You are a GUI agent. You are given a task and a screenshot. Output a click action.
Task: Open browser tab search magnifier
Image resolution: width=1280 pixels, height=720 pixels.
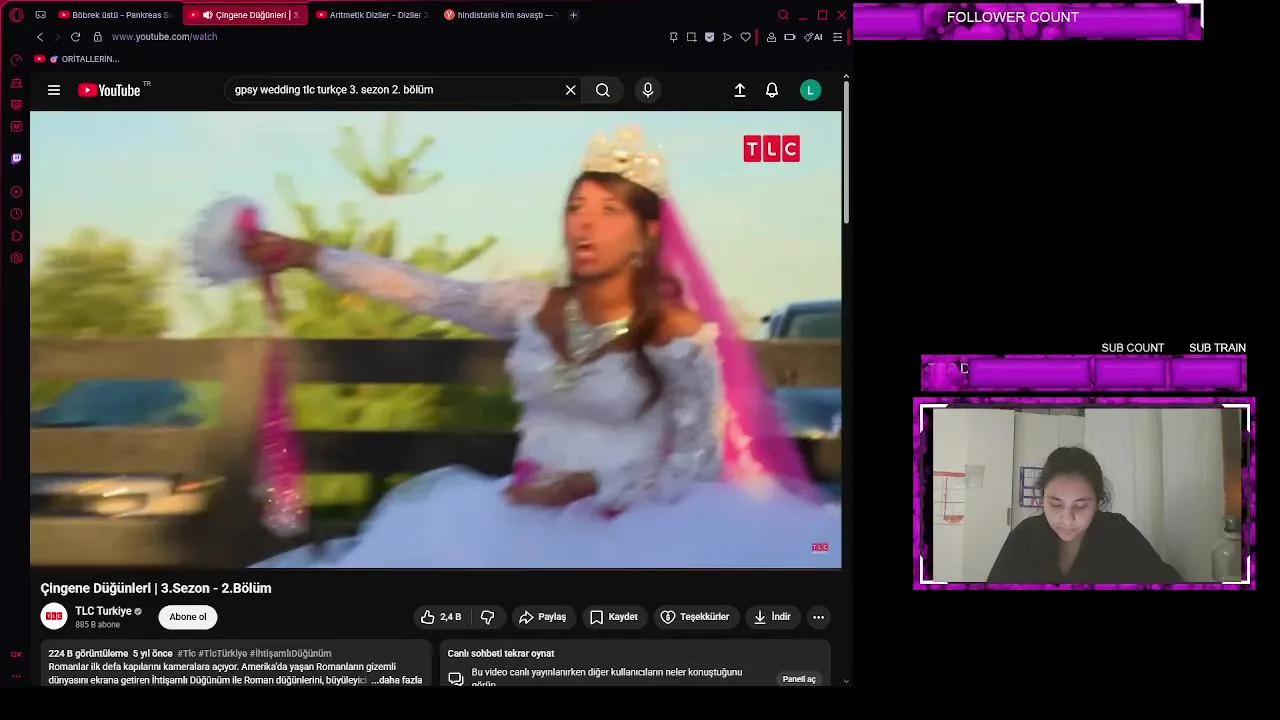[783, 15]
